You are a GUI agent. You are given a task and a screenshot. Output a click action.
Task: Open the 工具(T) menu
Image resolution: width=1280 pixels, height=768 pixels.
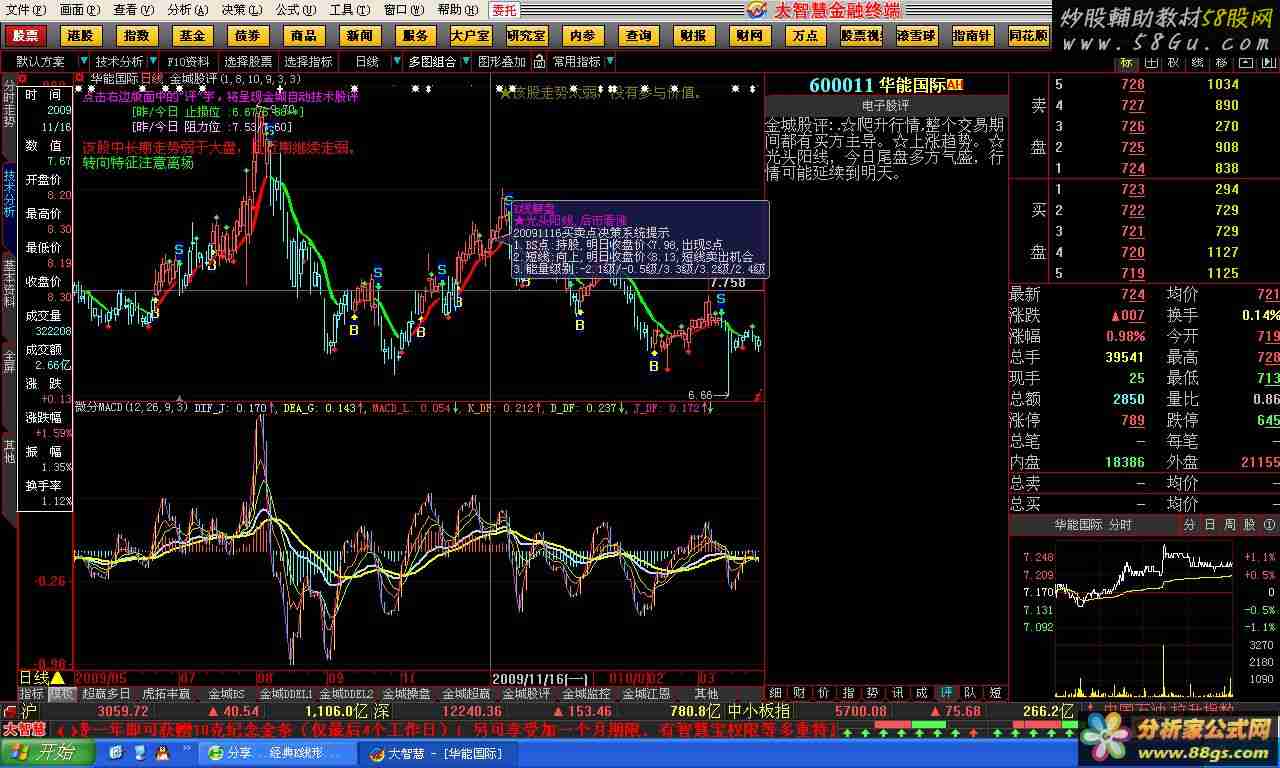[349, 10]
